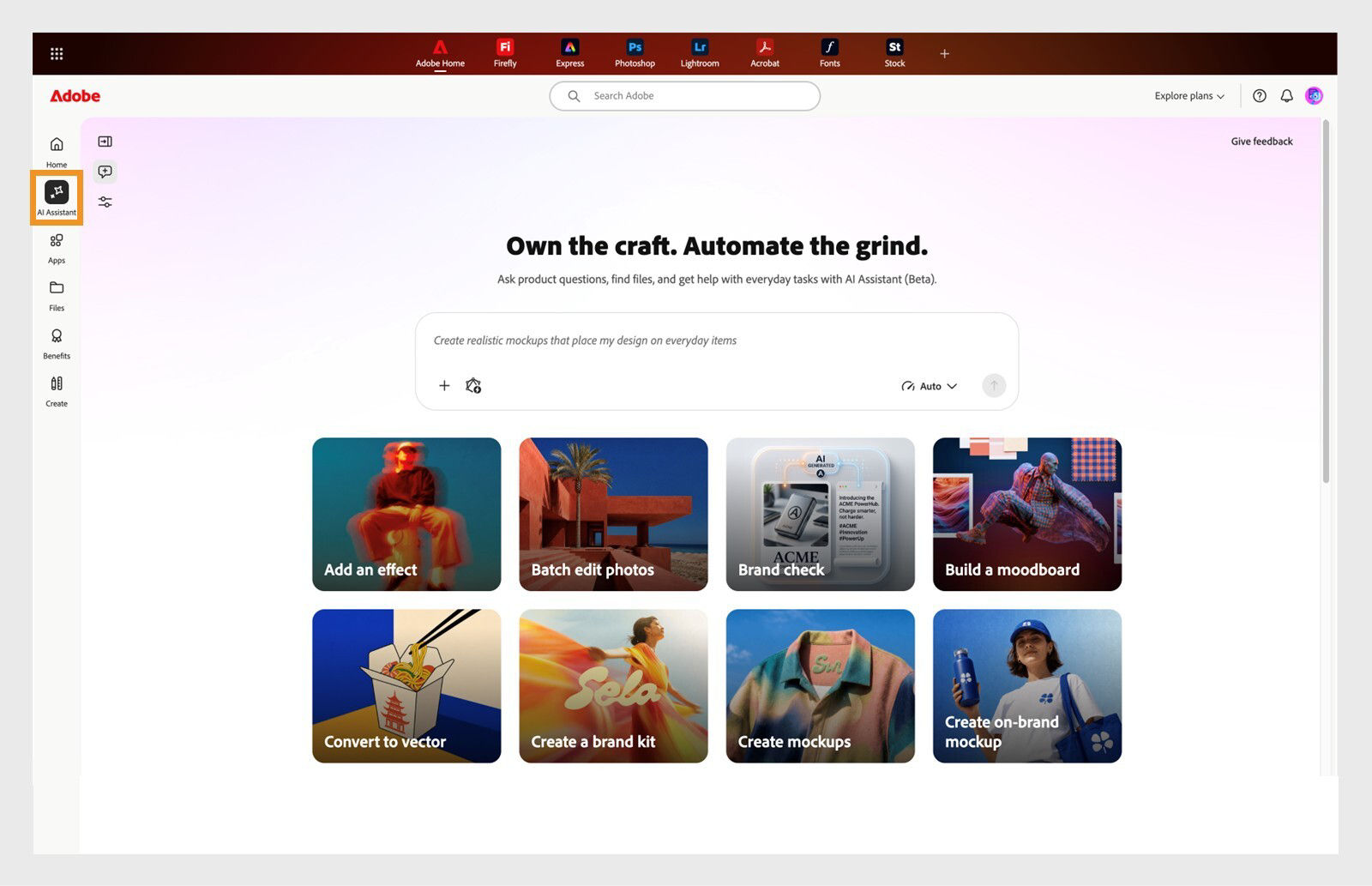This screenshot has width=1372, height=886.
Task: Go to the Lightroom app tab
Action: click(x=700, y=53)
